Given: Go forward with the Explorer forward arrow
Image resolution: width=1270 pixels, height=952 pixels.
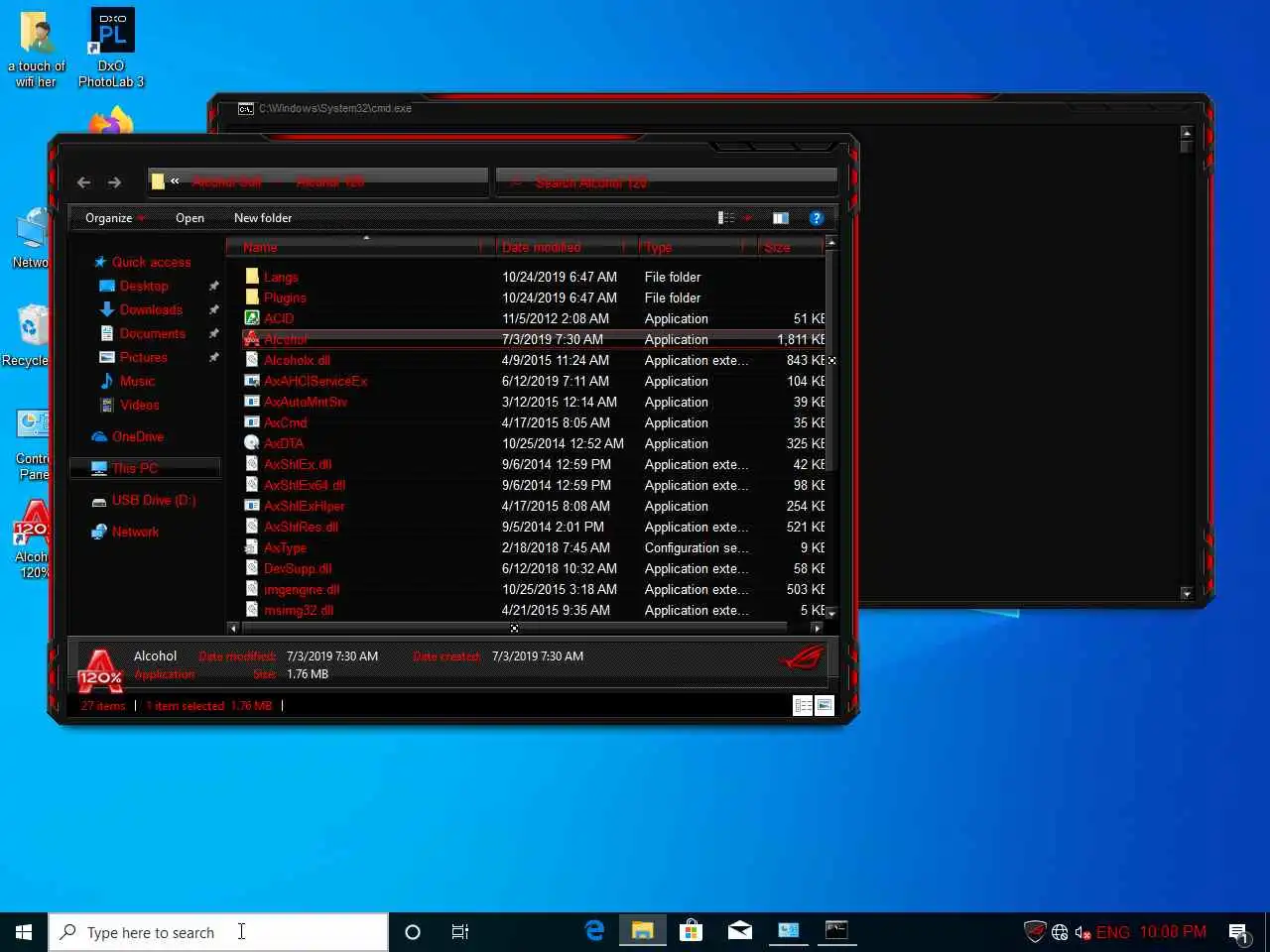Looking at the screenshot, I should 115,182.
